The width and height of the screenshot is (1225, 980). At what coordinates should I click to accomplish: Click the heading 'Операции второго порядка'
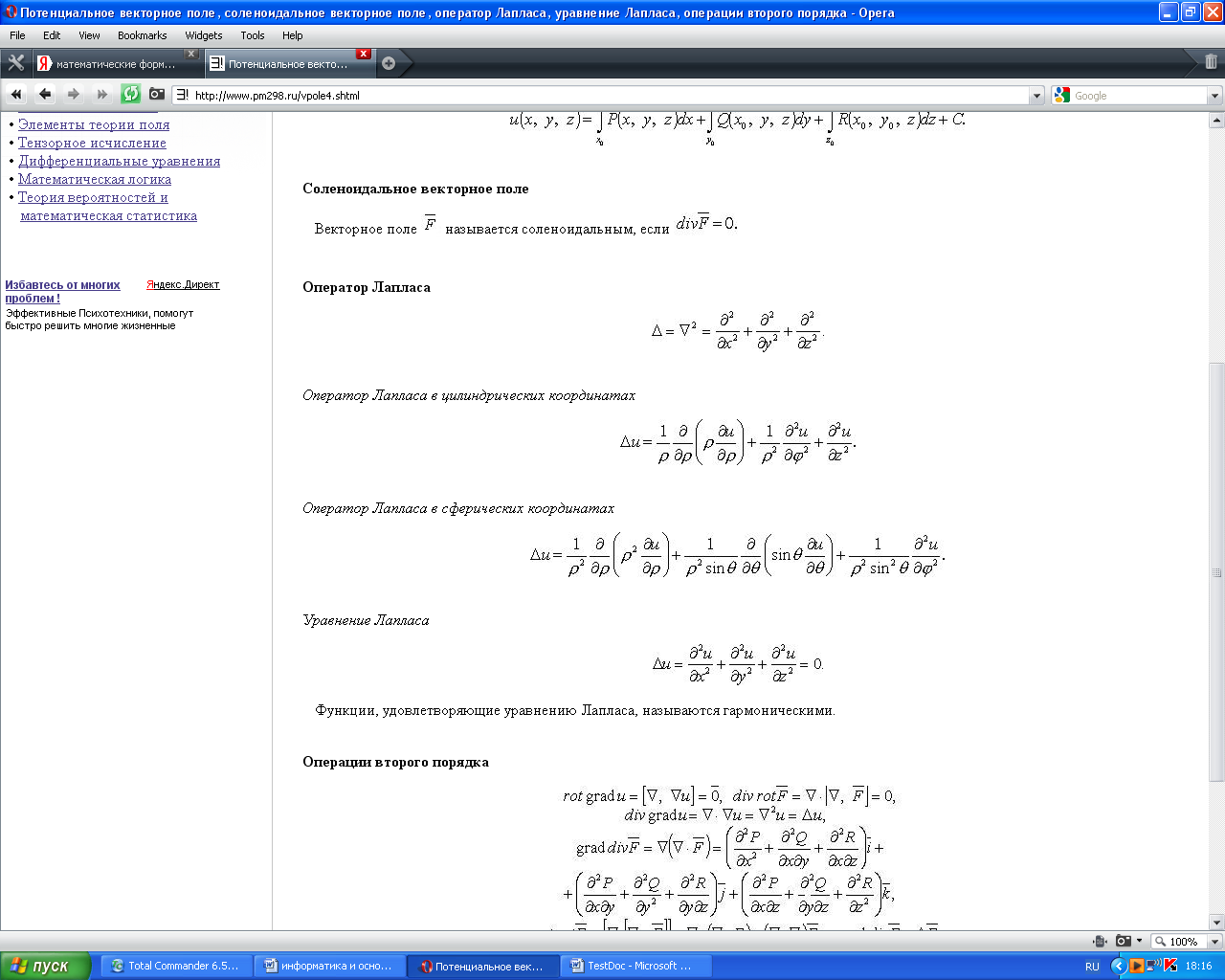tap(395, 762)
